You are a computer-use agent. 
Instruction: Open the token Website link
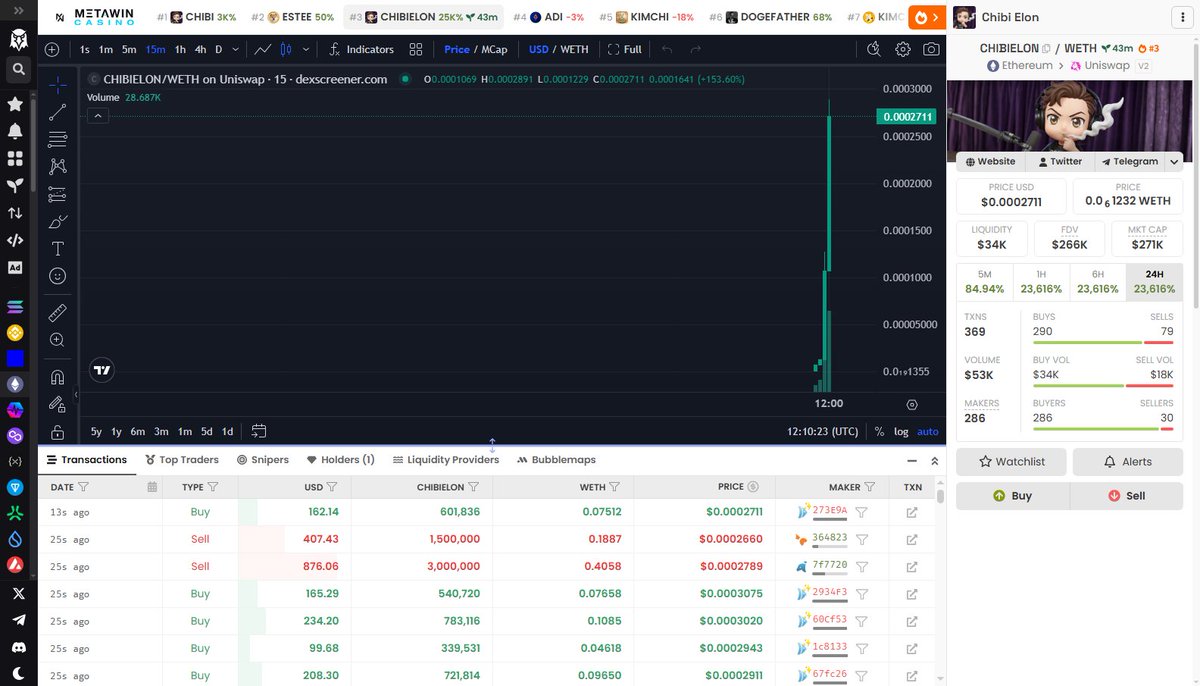(990, 161)
